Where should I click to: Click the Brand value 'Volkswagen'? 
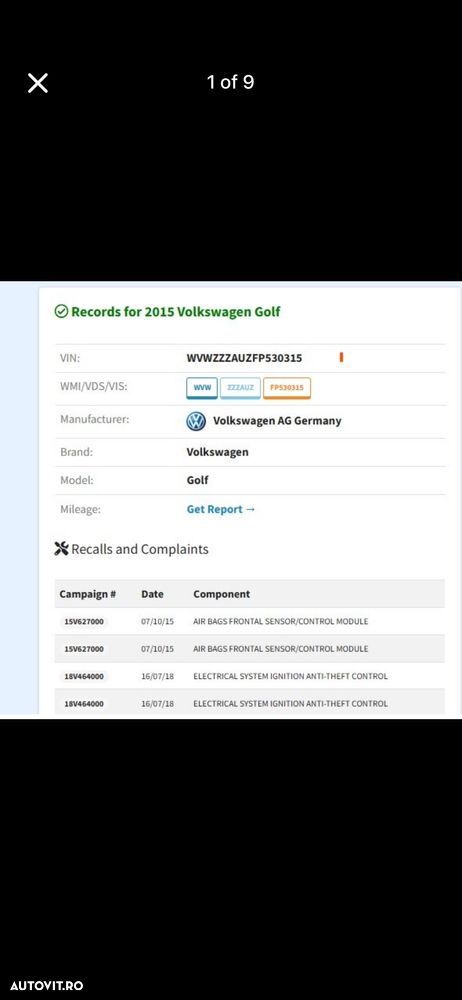pos(218,452)
